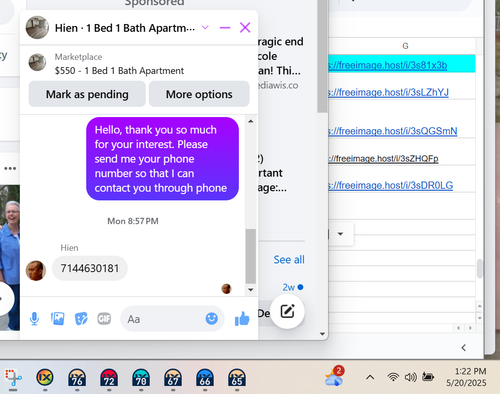Click the Facebook page scroll down arrow
The height and width of the screenshot is (394, 500).
pyautogui.click(x=322, y=334)
